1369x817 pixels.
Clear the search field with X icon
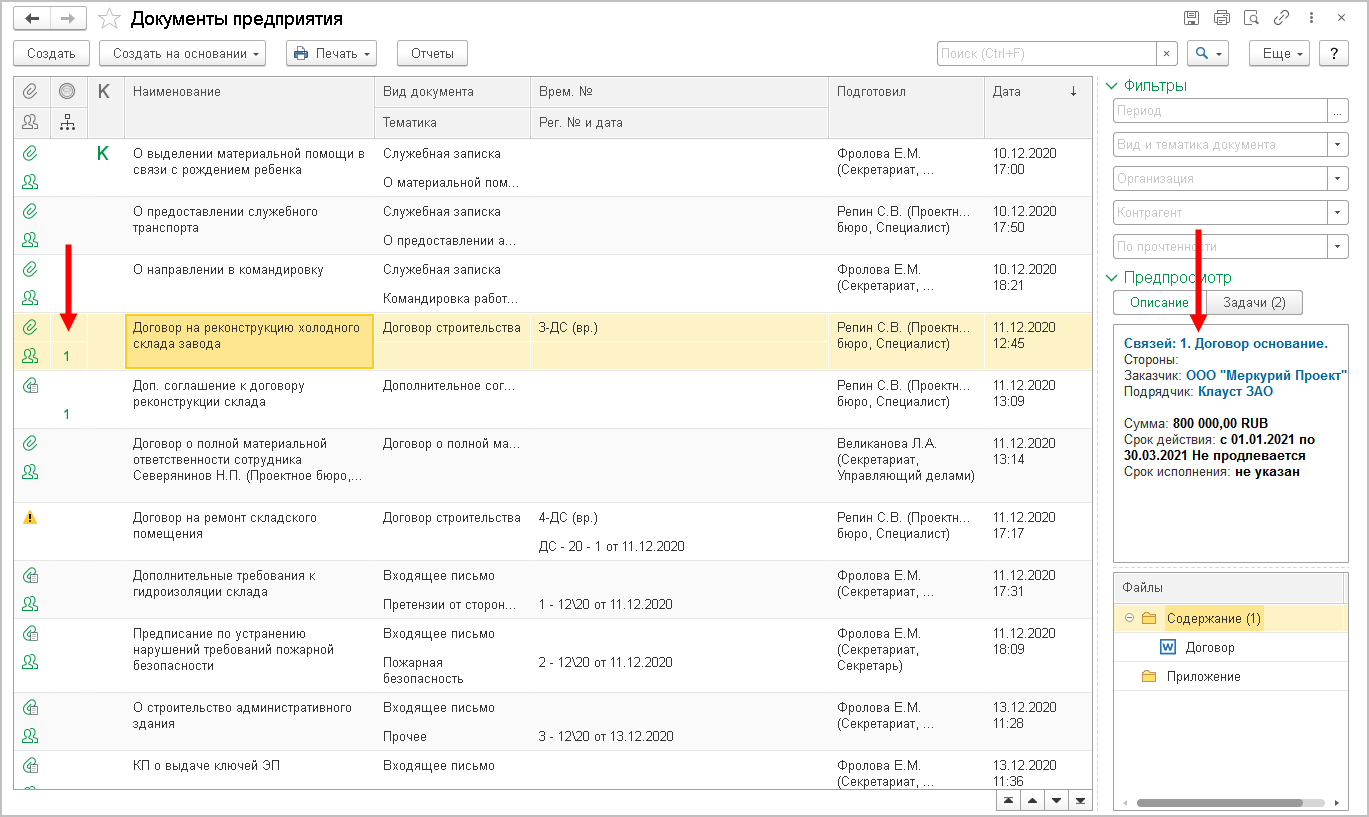[x=1167, y=54]
